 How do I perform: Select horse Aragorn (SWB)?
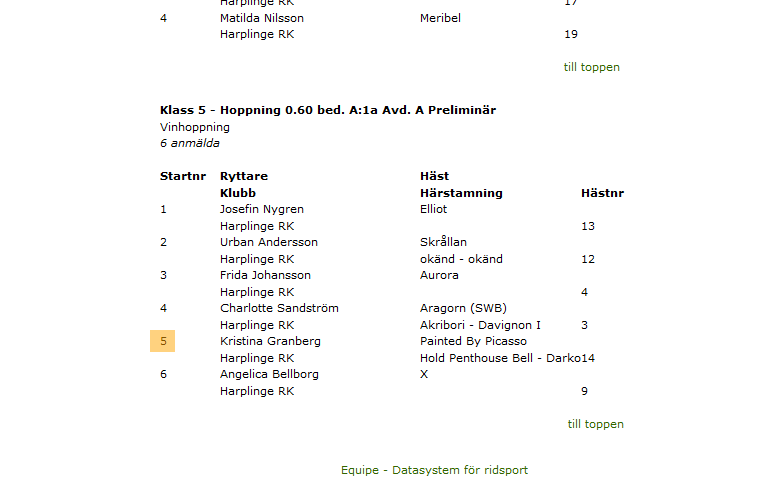(464, 308)
